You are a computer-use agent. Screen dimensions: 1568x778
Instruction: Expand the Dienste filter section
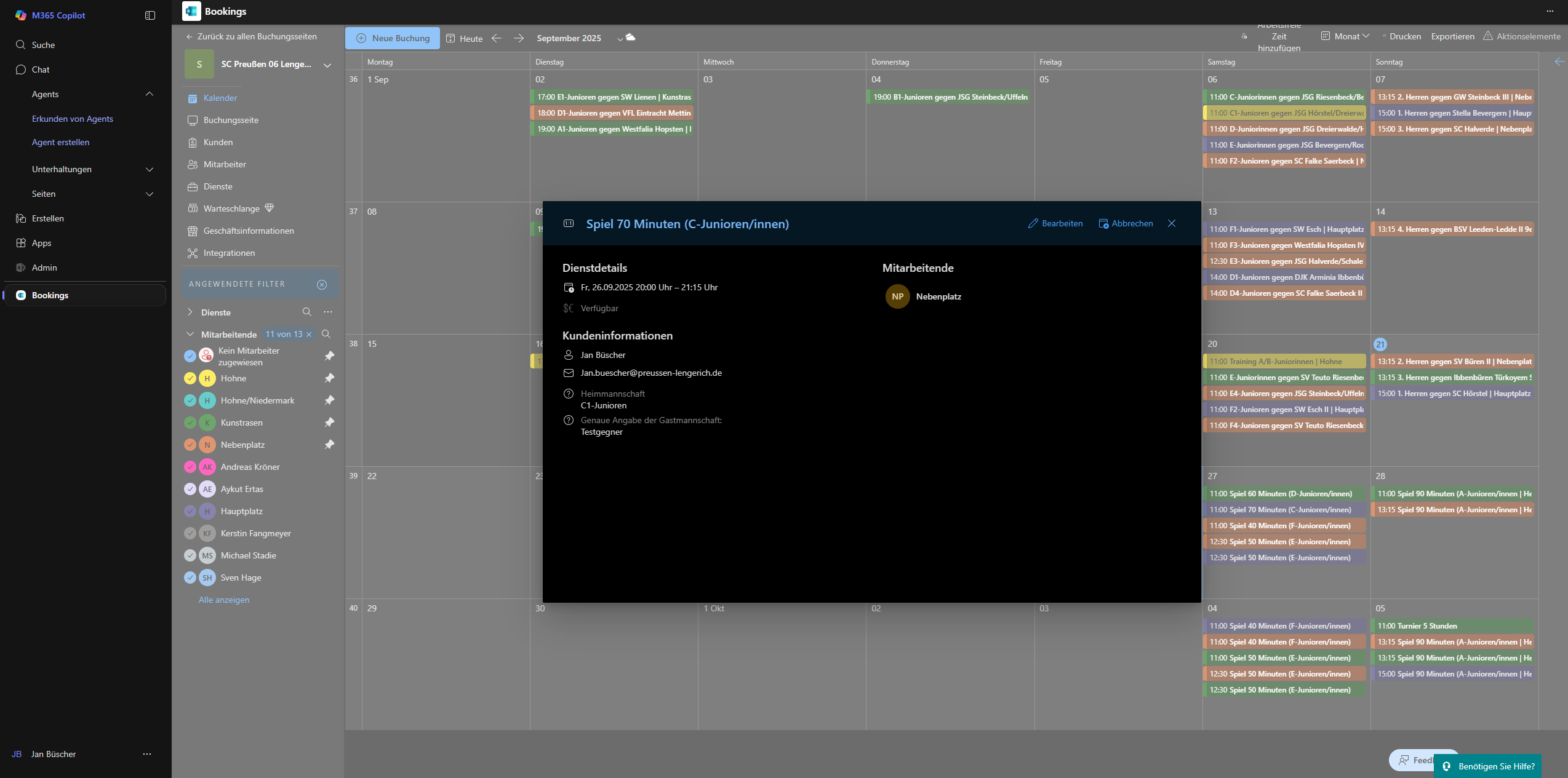click(x=190, y=312)
